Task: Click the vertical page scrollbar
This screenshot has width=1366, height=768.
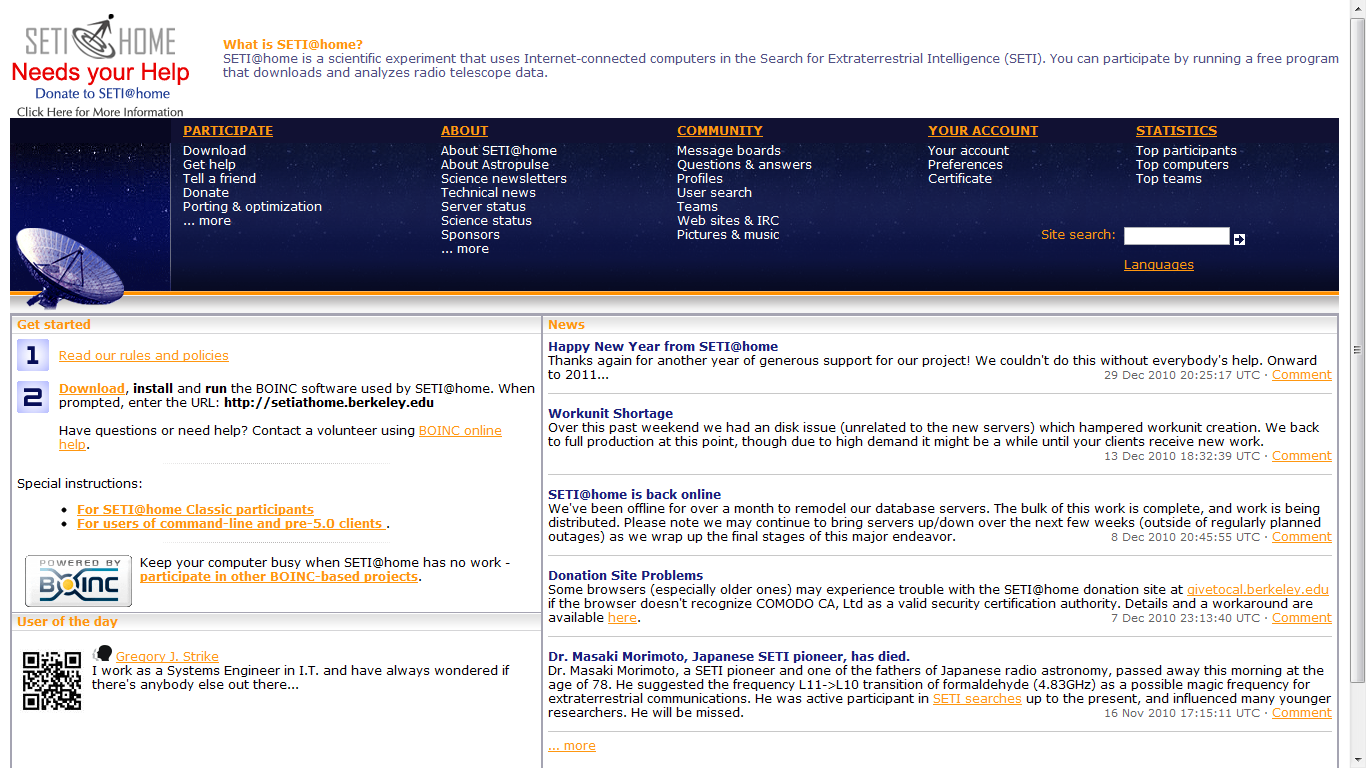Action: click(x=1357, y=350)
